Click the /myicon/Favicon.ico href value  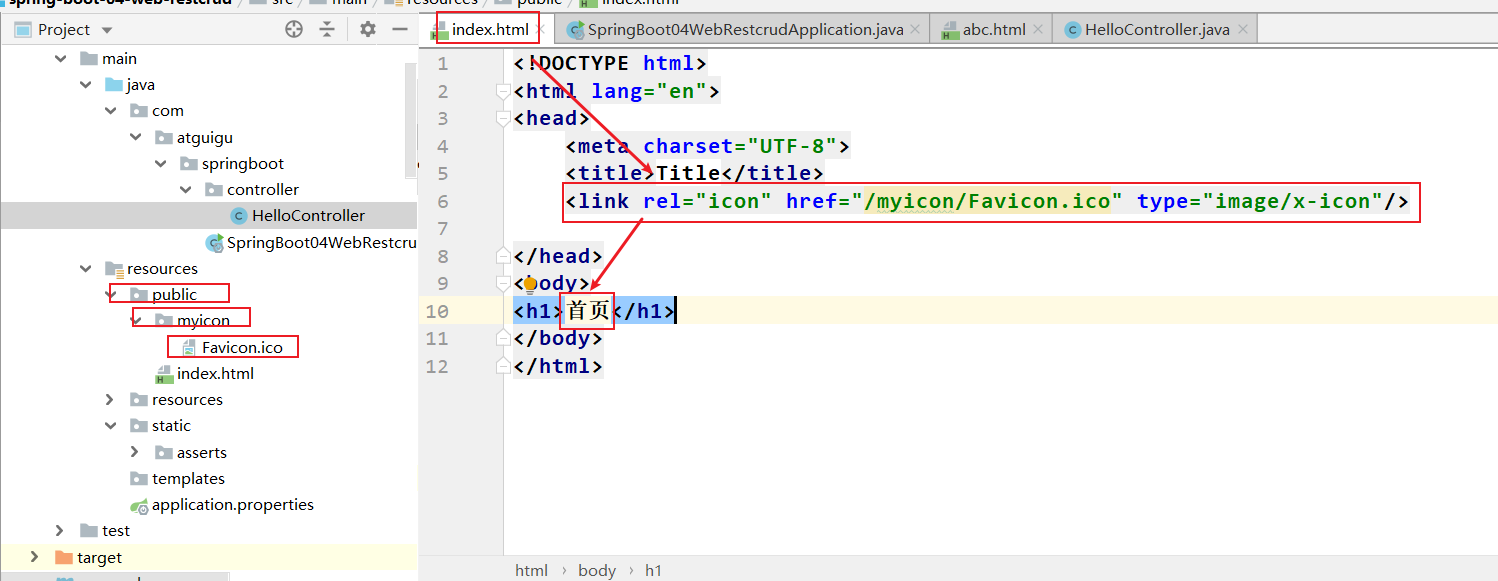click(987, 201)
